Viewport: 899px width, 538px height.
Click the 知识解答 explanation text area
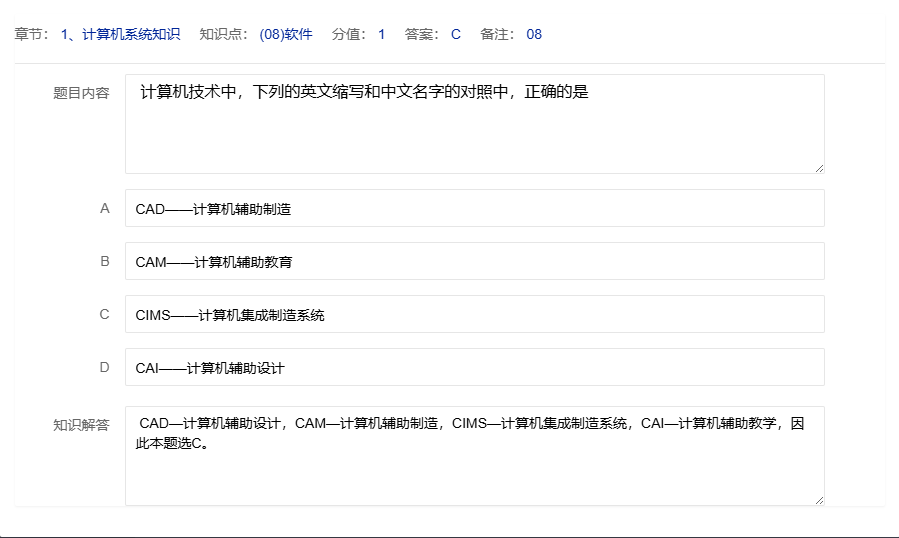point(474,456)
